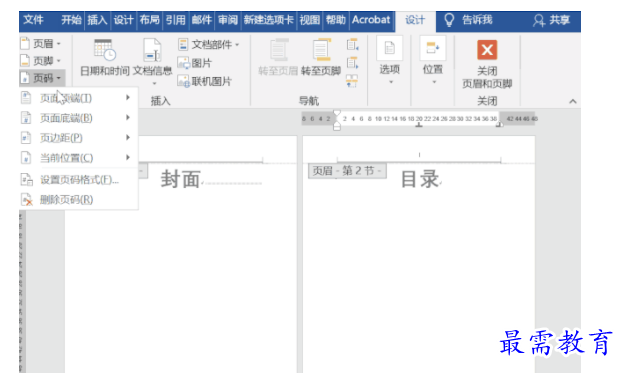Choose 删除页码(R) menu item
621x374 pixels.
click(78, 200)
